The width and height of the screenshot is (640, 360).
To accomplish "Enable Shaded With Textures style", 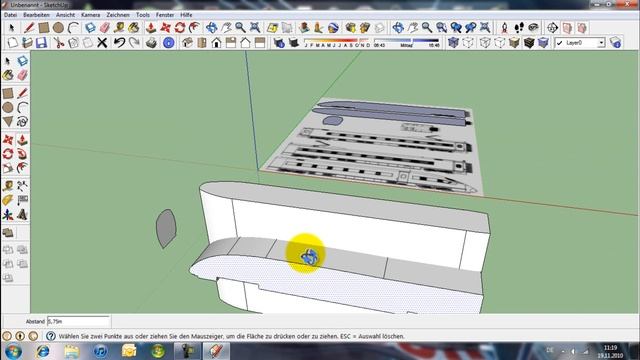I will pos(529,42).
